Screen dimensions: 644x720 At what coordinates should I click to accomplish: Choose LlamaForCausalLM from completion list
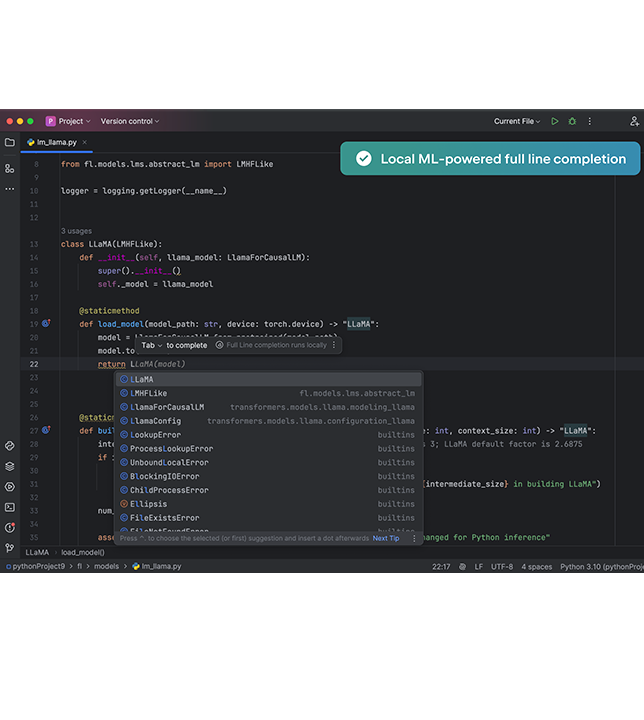(x=167, y=407)
